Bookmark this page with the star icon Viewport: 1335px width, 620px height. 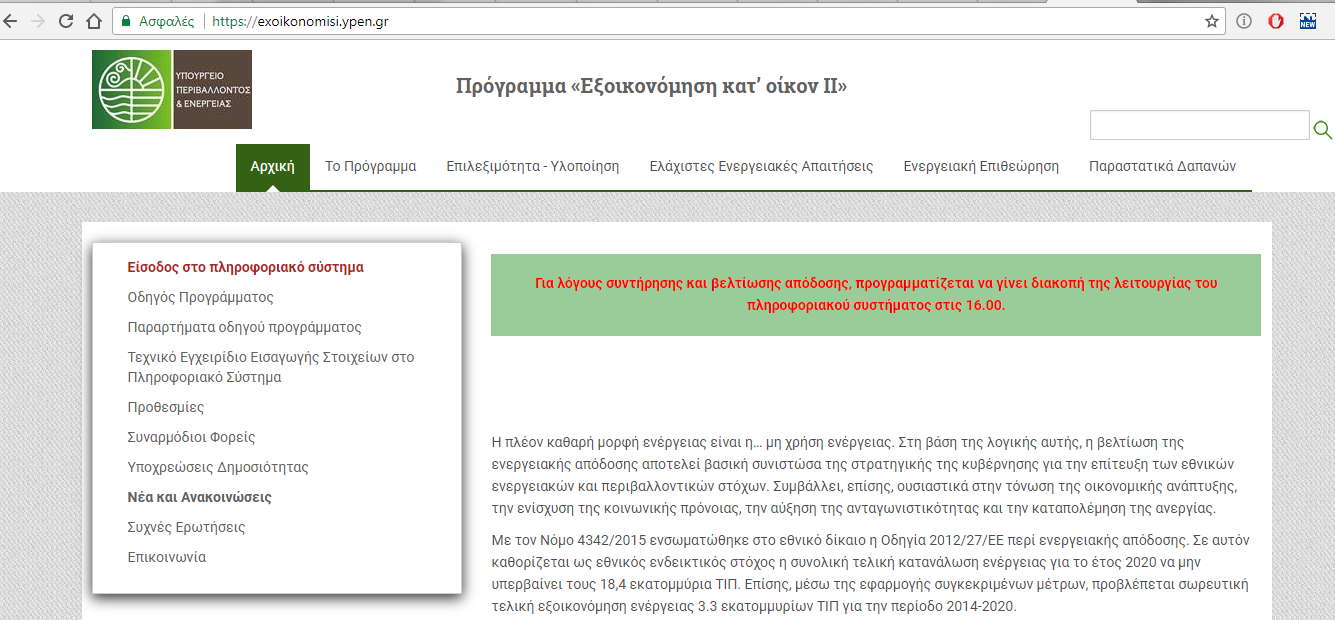[1211, 21]
